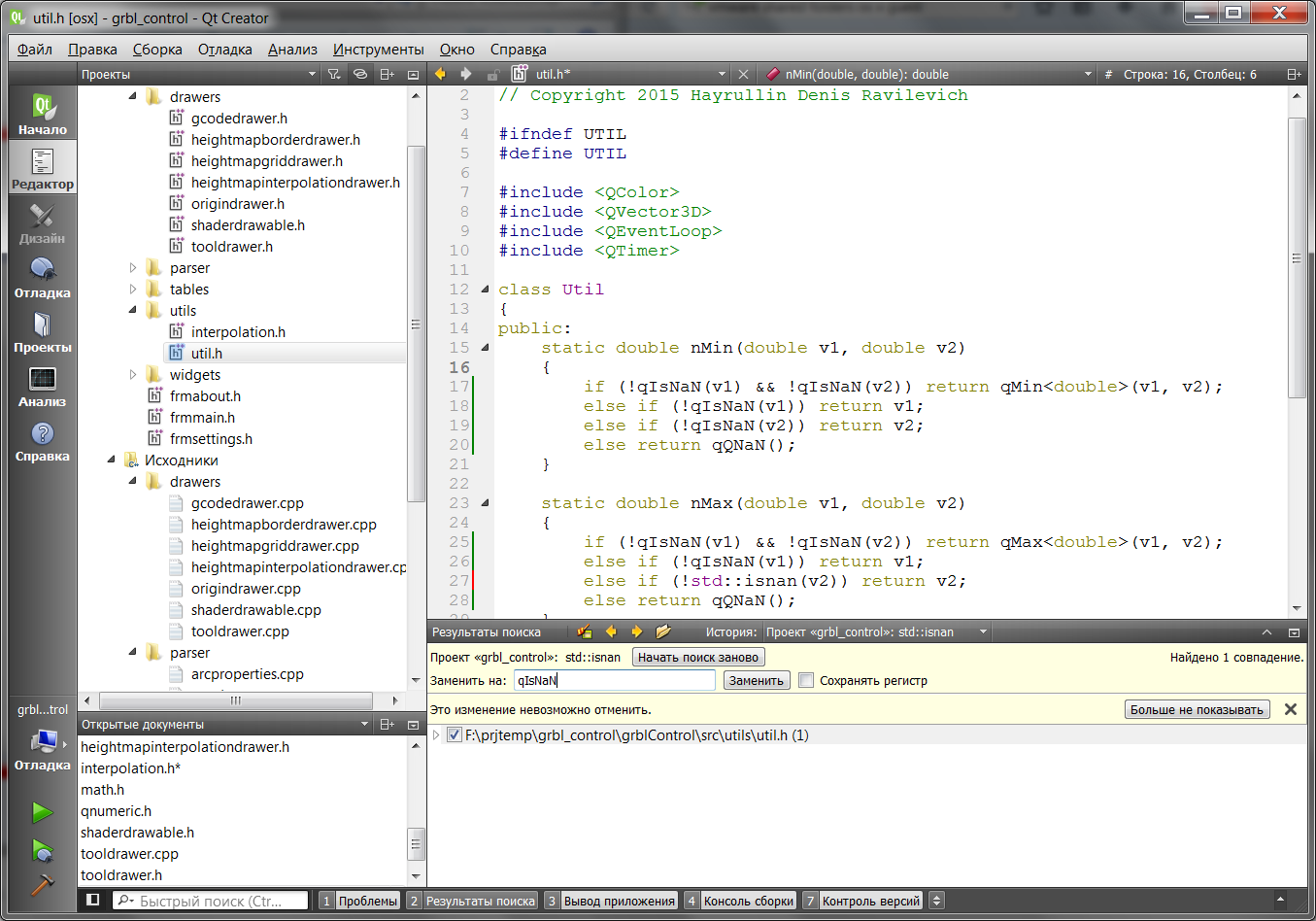This screenshot has height=921, width=1316.
Task: Open math.h in open documents
Action: click(102, 789)
